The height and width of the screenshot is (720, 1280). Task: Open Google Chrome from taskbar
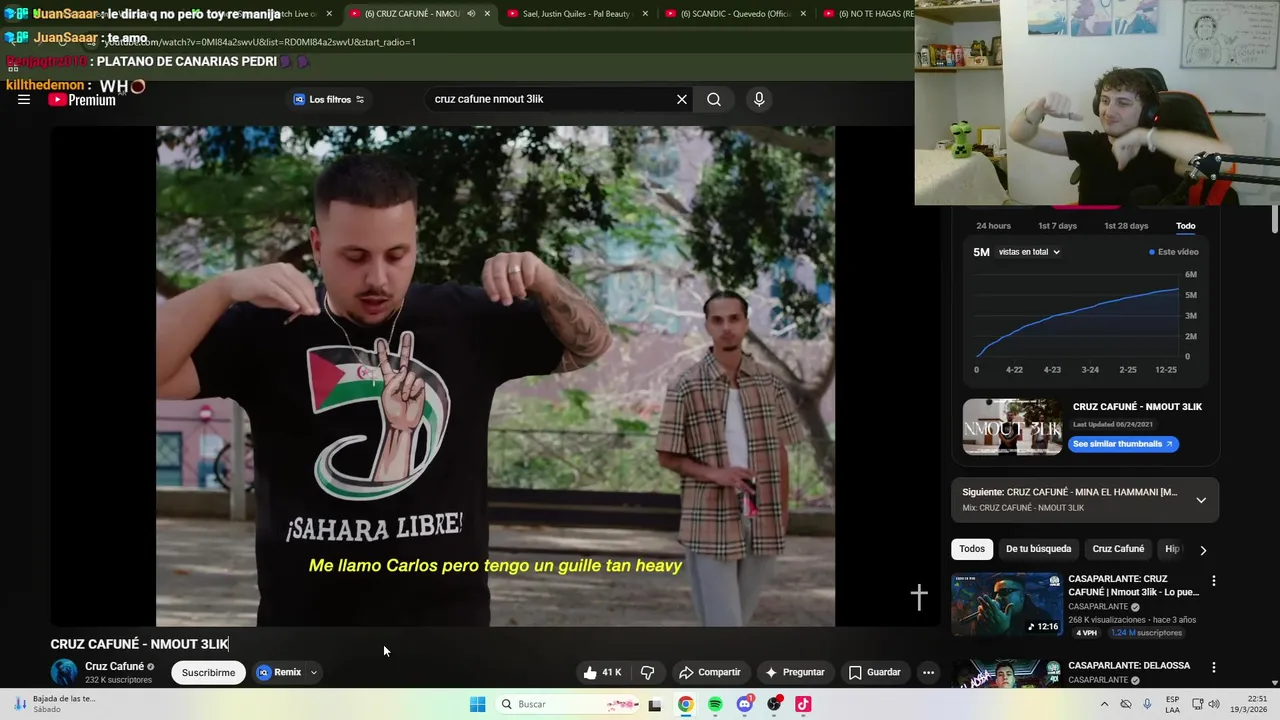(x=686, y=704)
